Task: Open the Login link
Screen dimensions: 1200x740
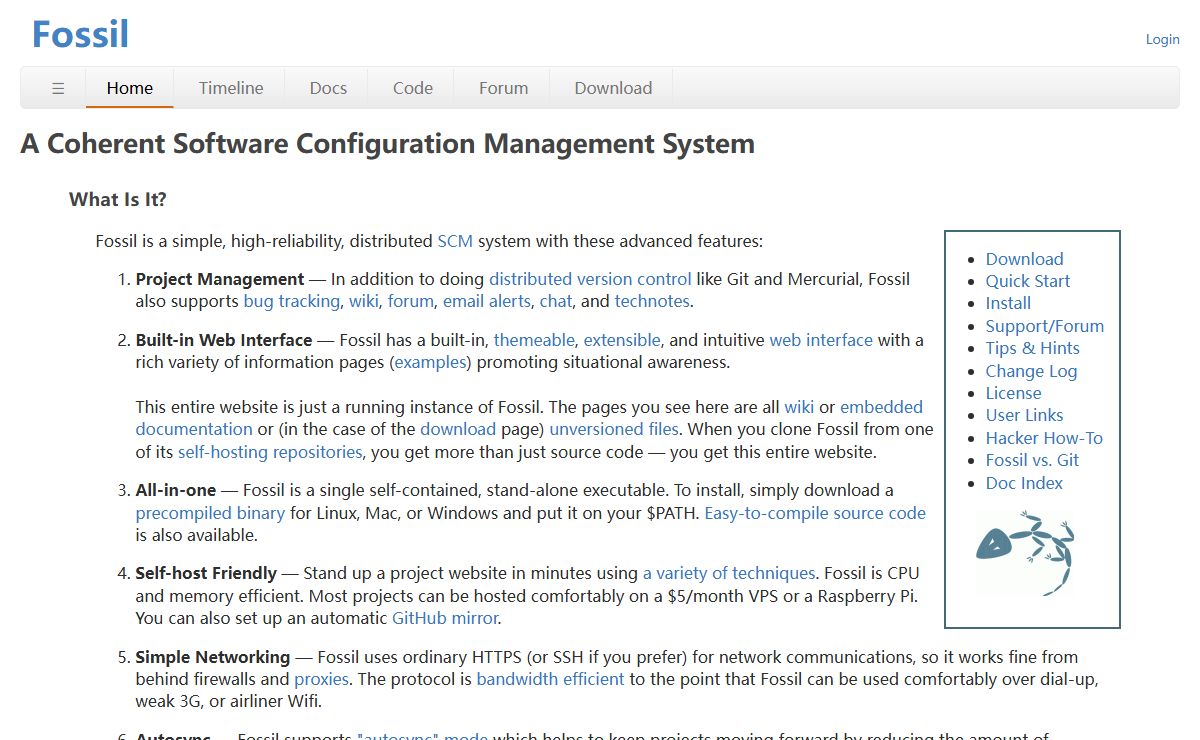Action: coord(1162,39)
